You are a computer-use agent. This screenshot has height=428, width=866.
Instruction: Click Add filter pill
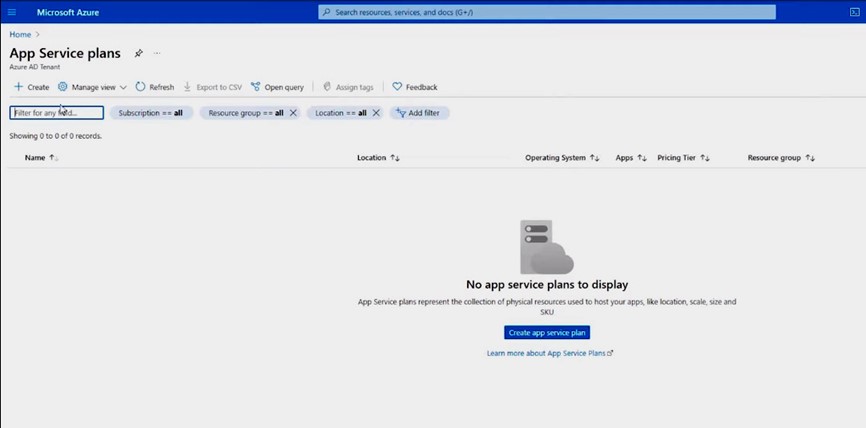[419, 113]
